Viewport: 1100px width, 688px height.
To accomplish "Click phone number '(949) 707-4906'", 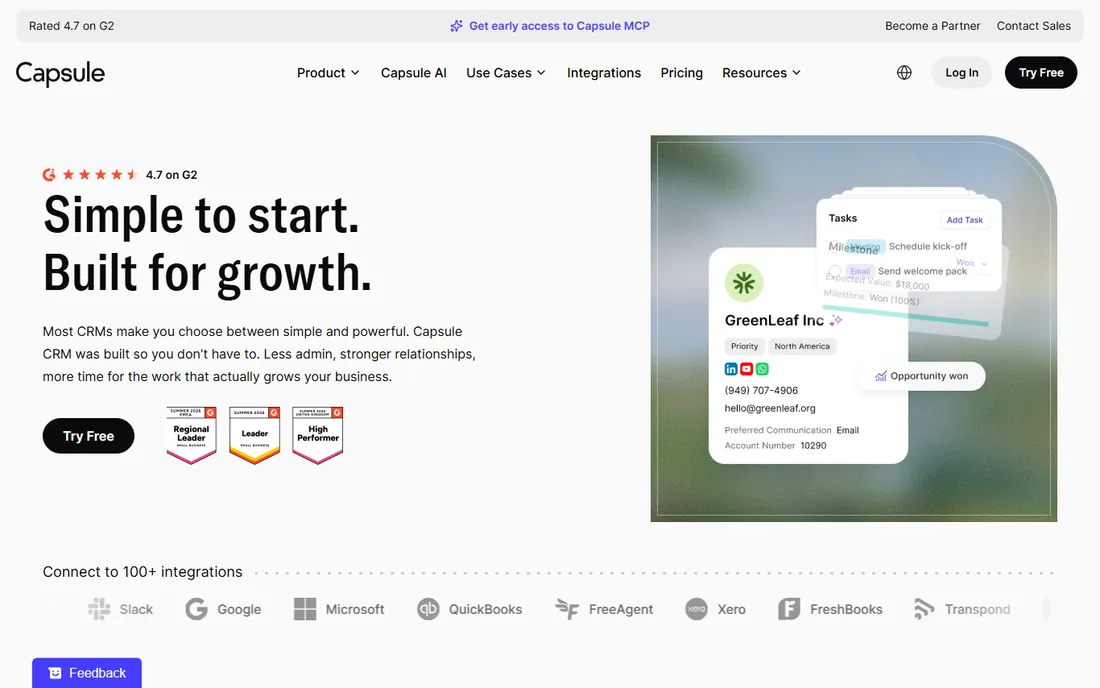I will [761, 391].
